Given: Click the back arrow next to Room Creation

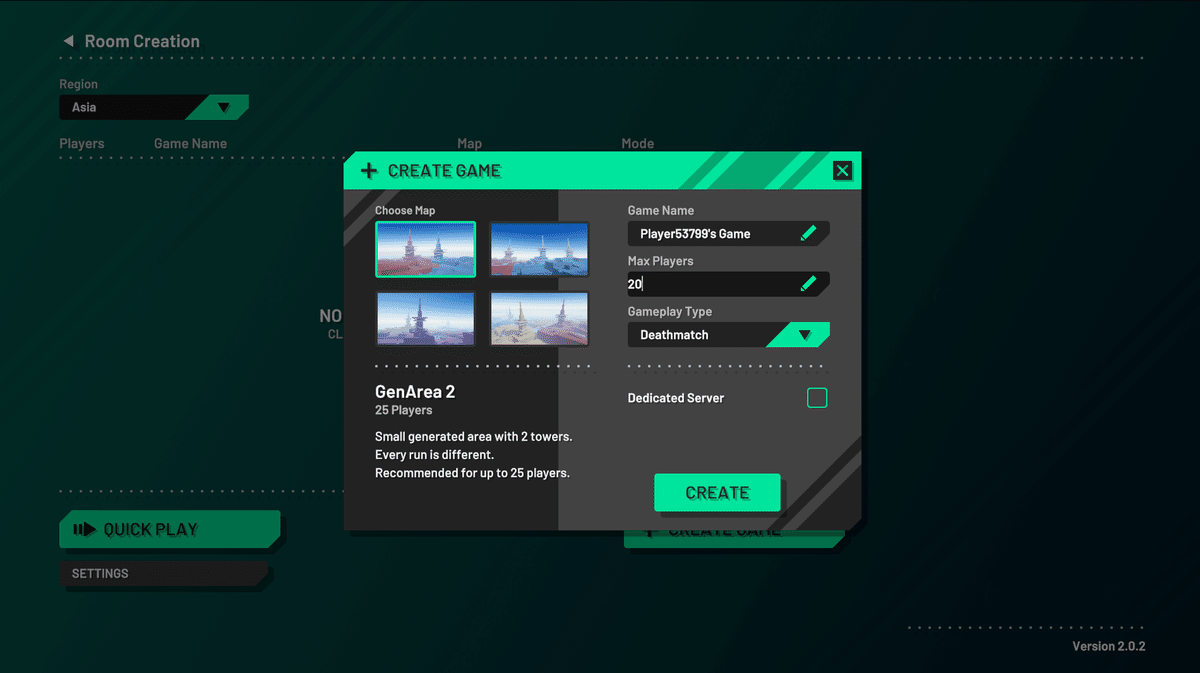Looking at the screenshot, I should [x=68, y=41].
